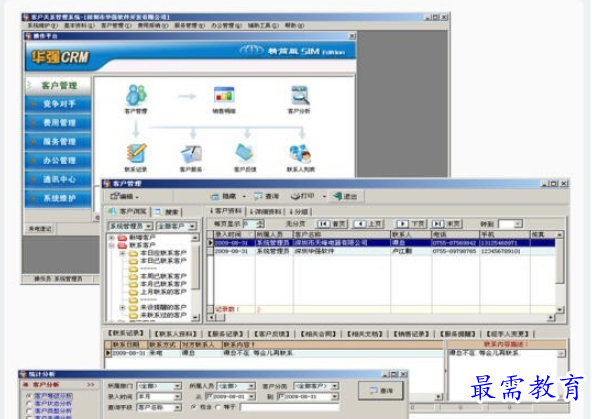Switch to the 【相关合同】 tab
This screenshot has width=592, height=419.
pos(318,334)
